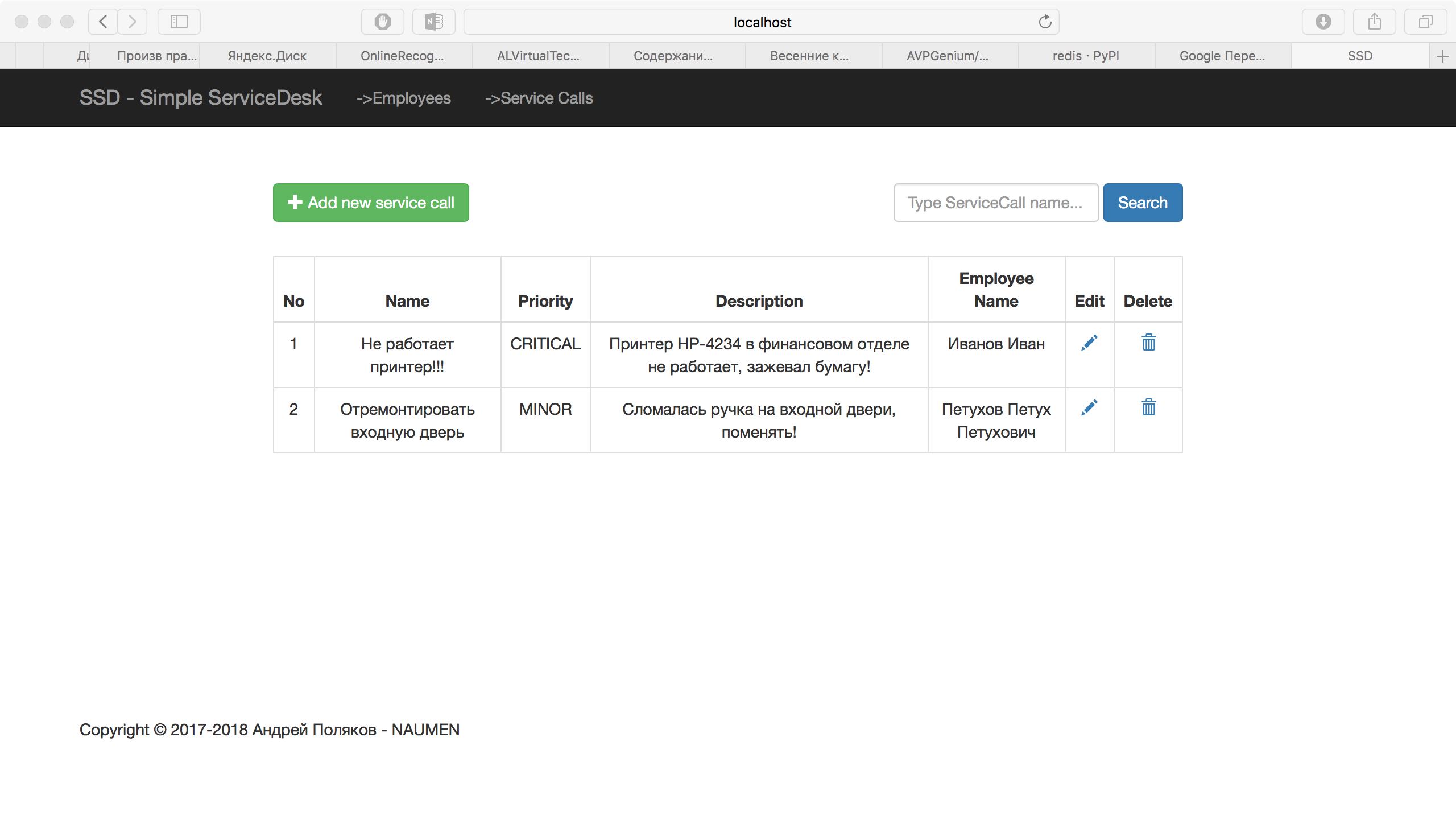Screen dimensions: 1456x832
Task: Click the pencil icon for service call 2
Action: point(1089,408)
